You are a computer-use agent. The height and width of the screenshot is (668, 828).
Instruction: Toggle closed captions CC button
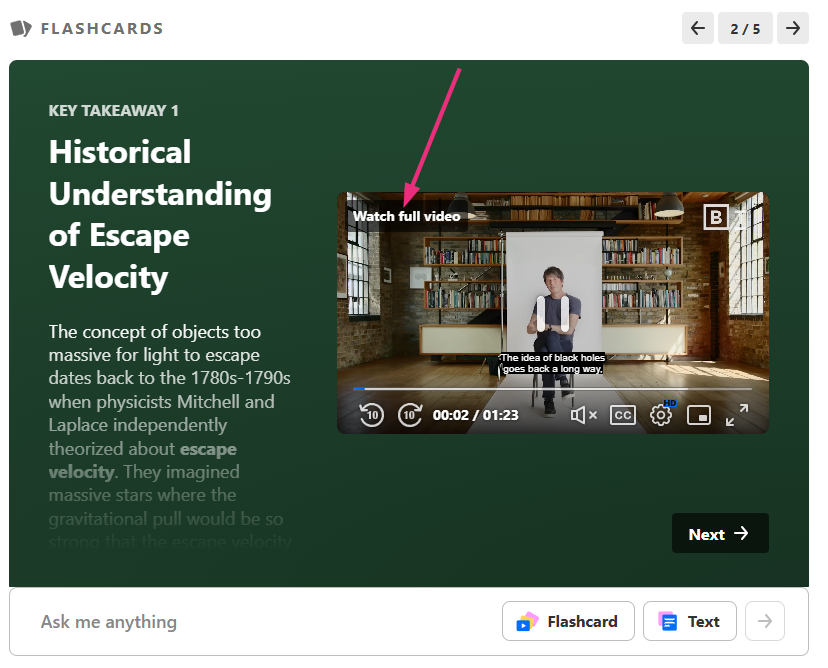(623, 415)
